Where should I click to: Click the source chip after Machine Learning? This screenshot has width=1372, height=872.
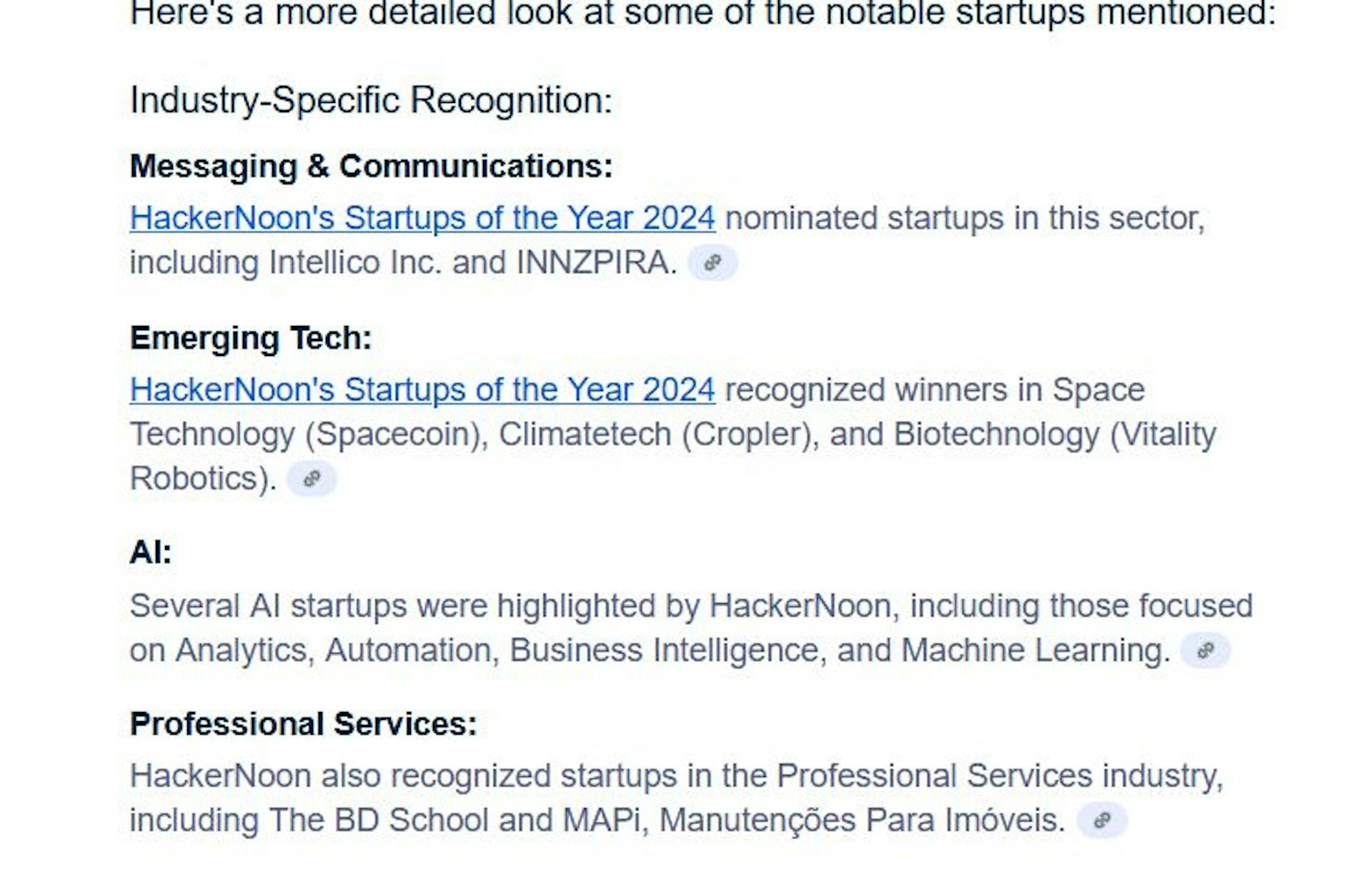point(1205,650)
